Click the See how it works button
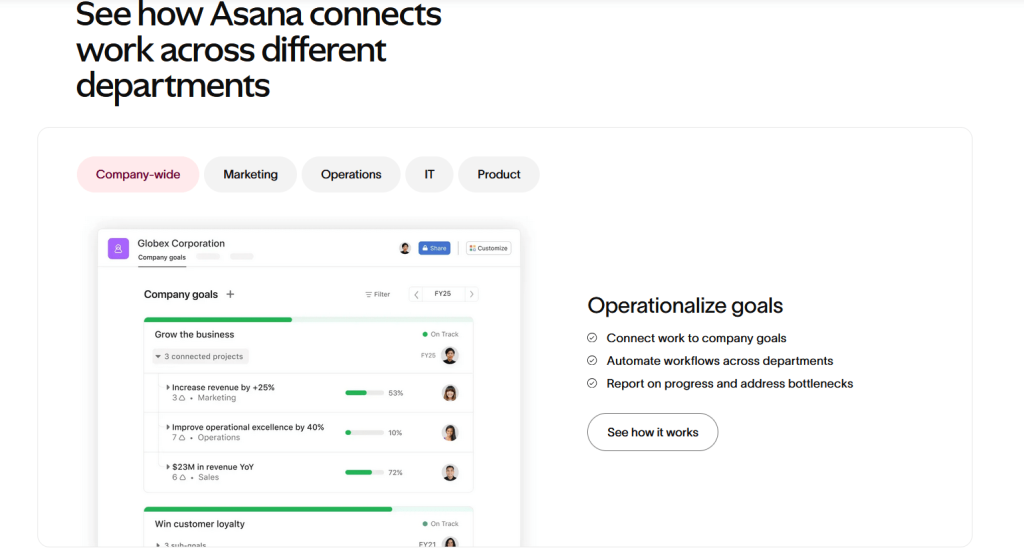 (652, 432)
